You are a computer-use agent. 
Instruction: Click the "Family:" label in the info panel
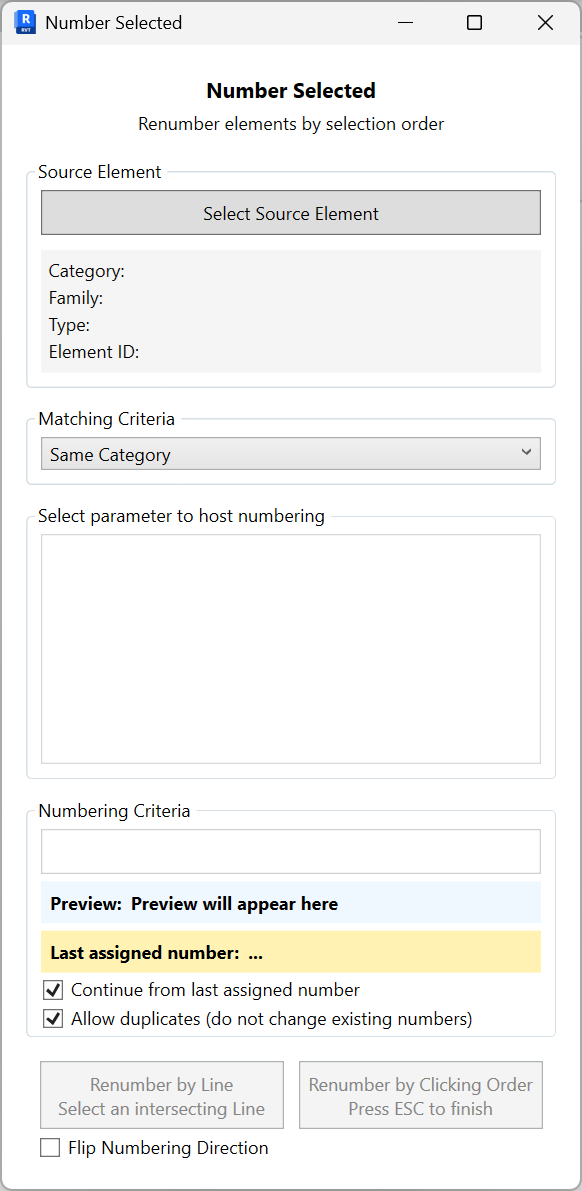pos(76,298)
